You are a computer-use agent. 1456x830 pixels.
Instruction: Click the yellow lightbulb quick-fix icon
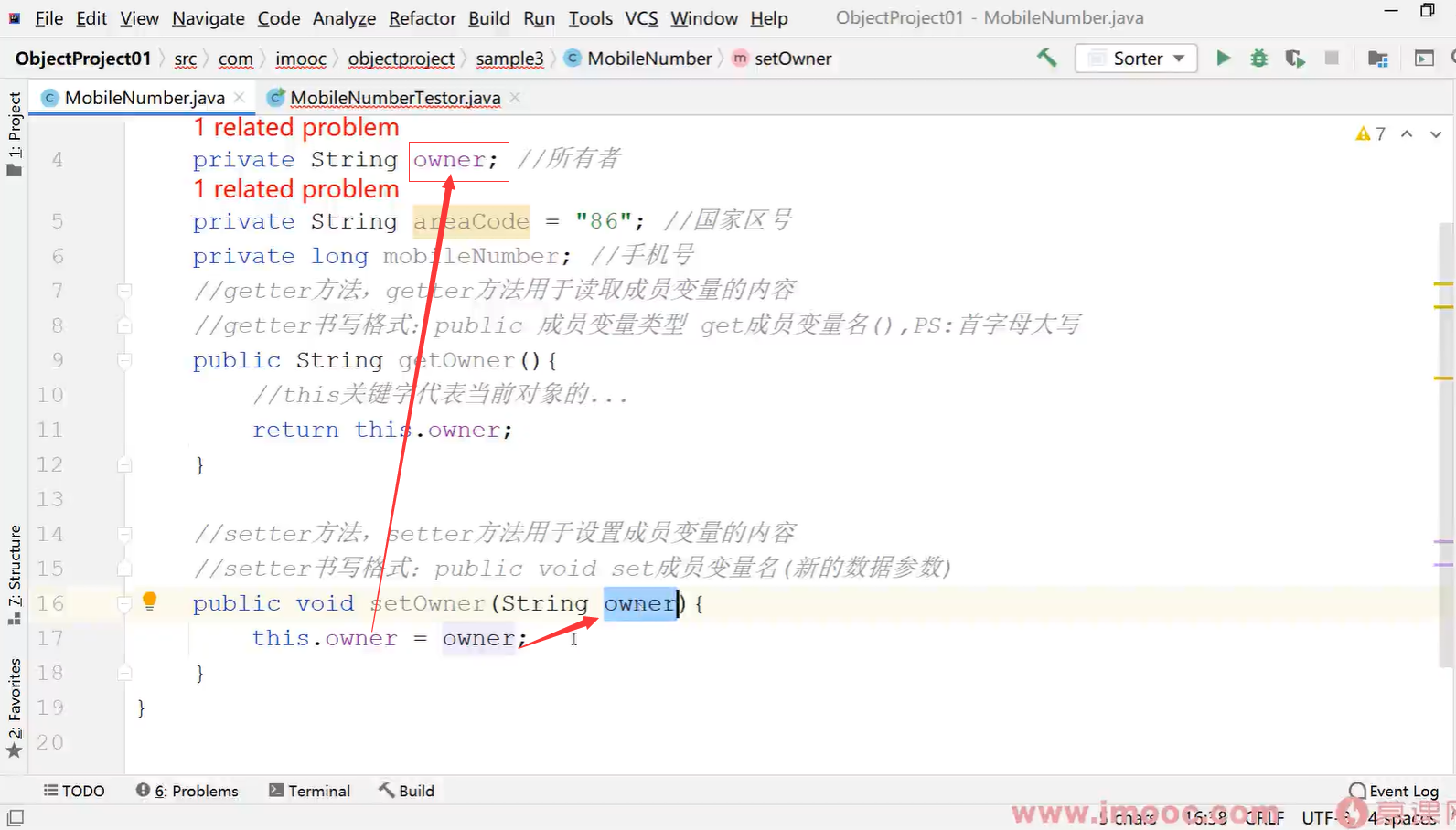pyautogui.click(x=150, y=601)
